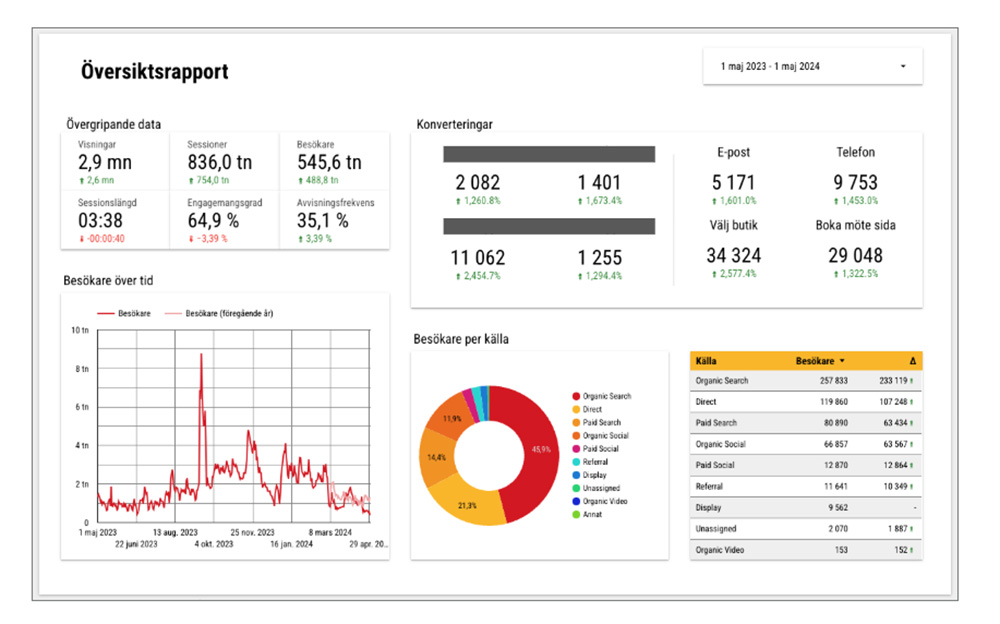Viewport: 1000px width, 624px height.
Task: Open the date range dropdown 1 maj 2023 - 1 maj 2024
Action: tap(812, 67)
